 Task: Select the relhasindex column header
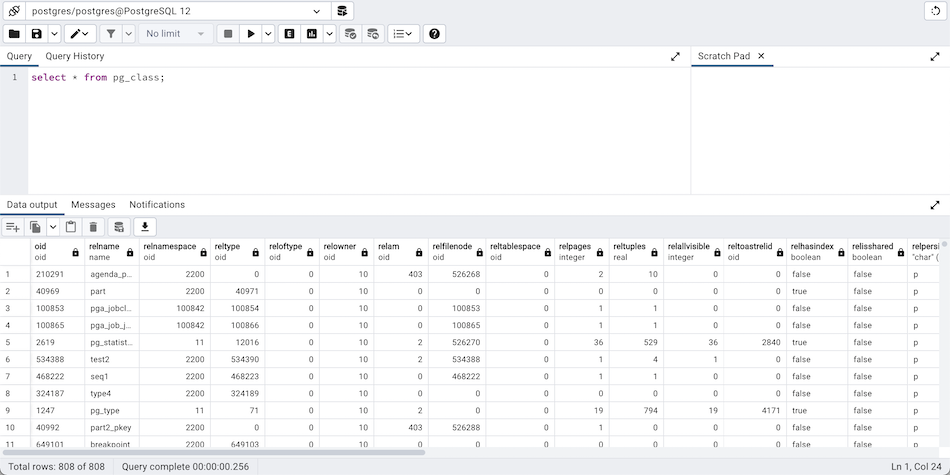tap(817, 251)
